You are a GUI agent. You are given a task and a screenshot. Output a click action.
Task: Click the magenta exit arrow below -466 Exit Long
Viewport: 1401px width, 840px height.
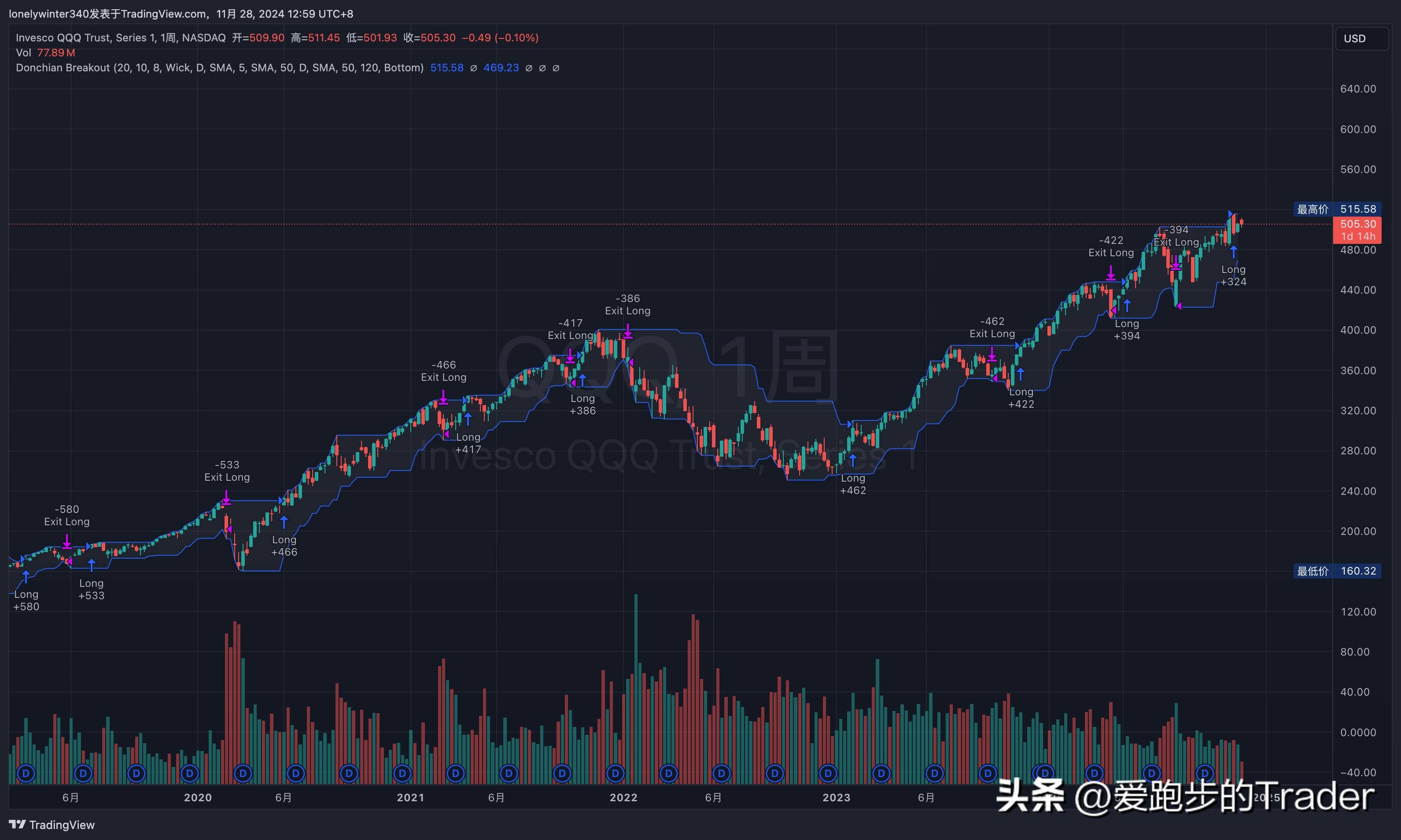pyautogui.click(x=443, y=398)
